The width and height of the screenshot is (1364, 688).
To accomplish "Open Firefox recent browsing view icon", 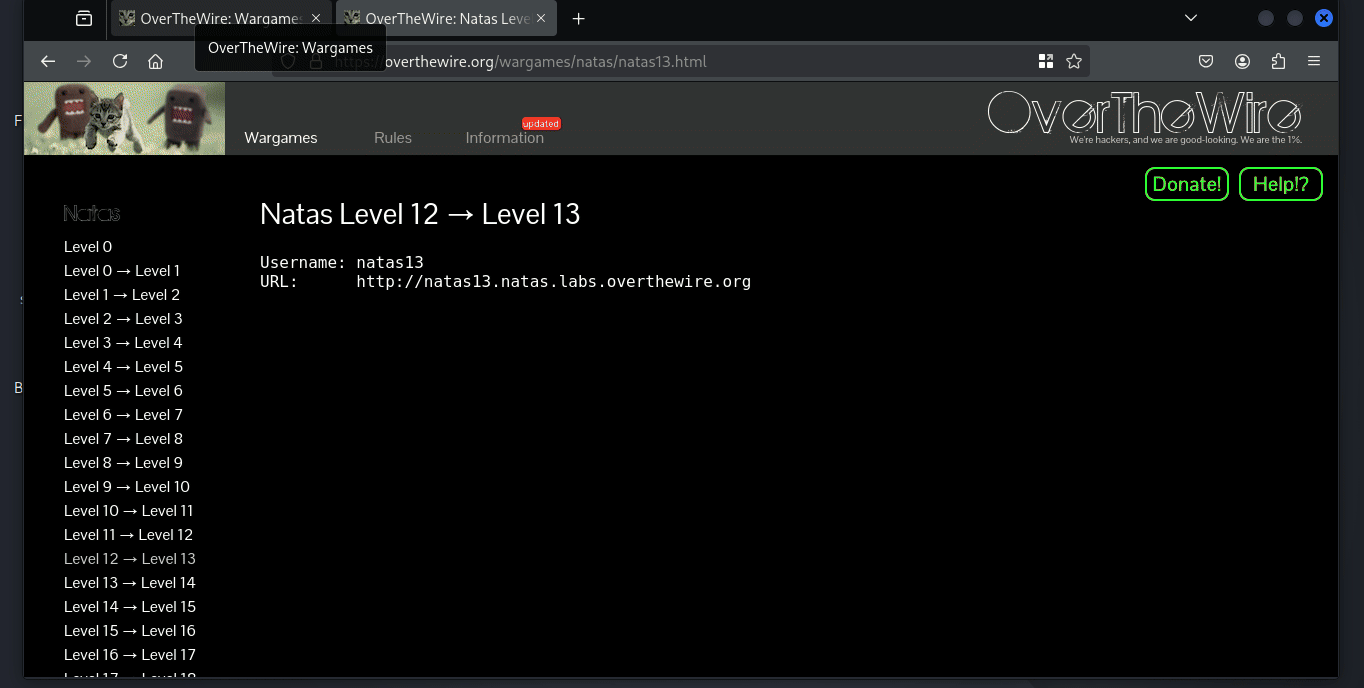I will click(x=84, y=18).
